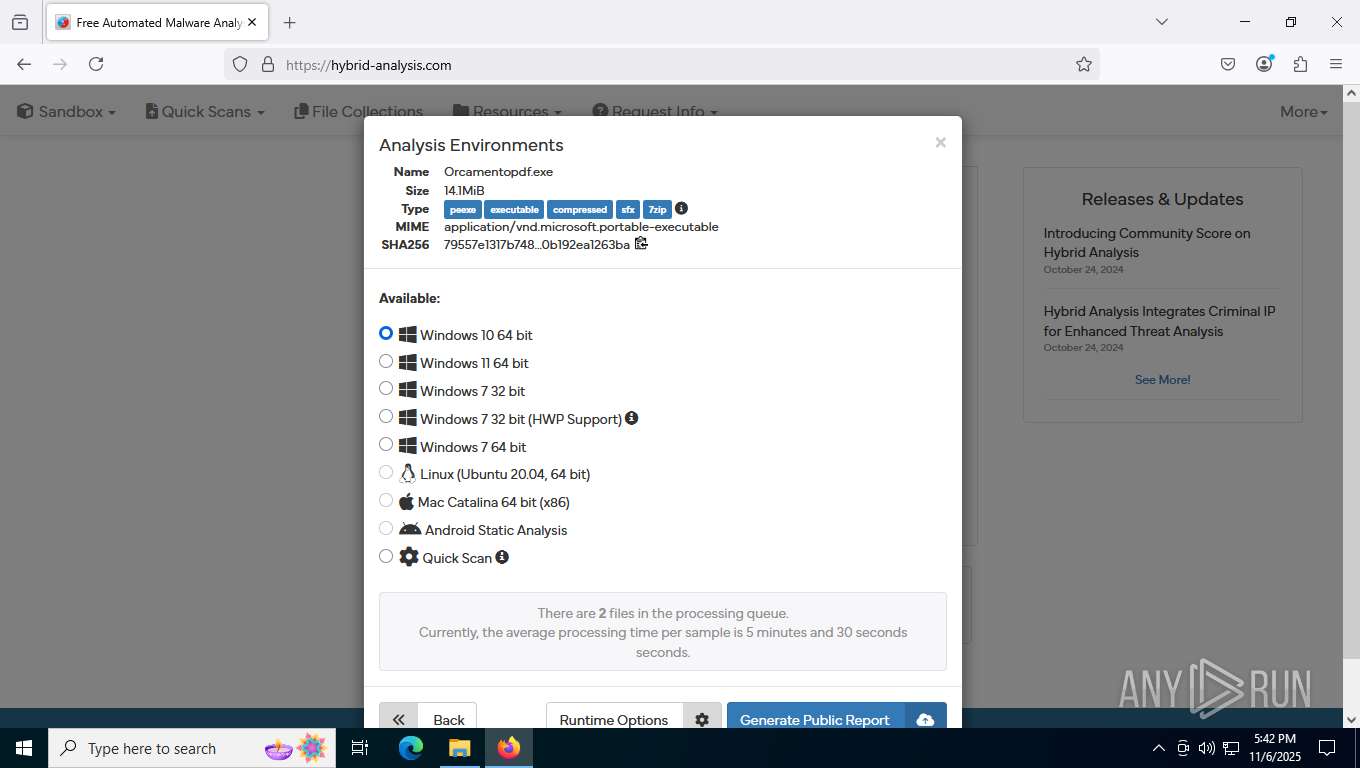This screenshot has height=768, width=1360.
Task: Expand the Sandbox menu
Action: (66, 112)
